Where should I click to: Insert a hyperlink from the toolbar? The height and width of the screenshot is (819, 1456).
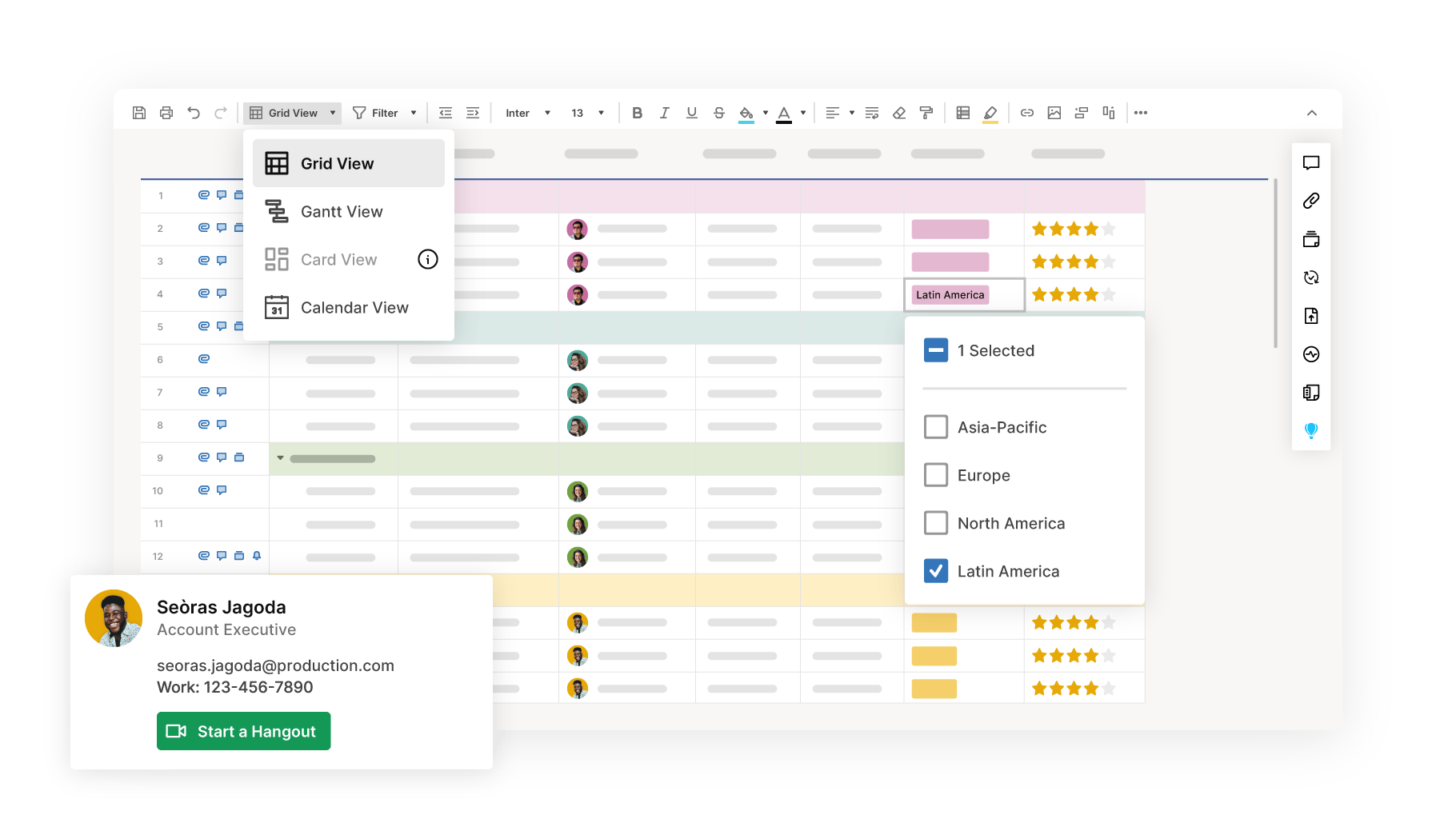click(x=1027, y=113)
